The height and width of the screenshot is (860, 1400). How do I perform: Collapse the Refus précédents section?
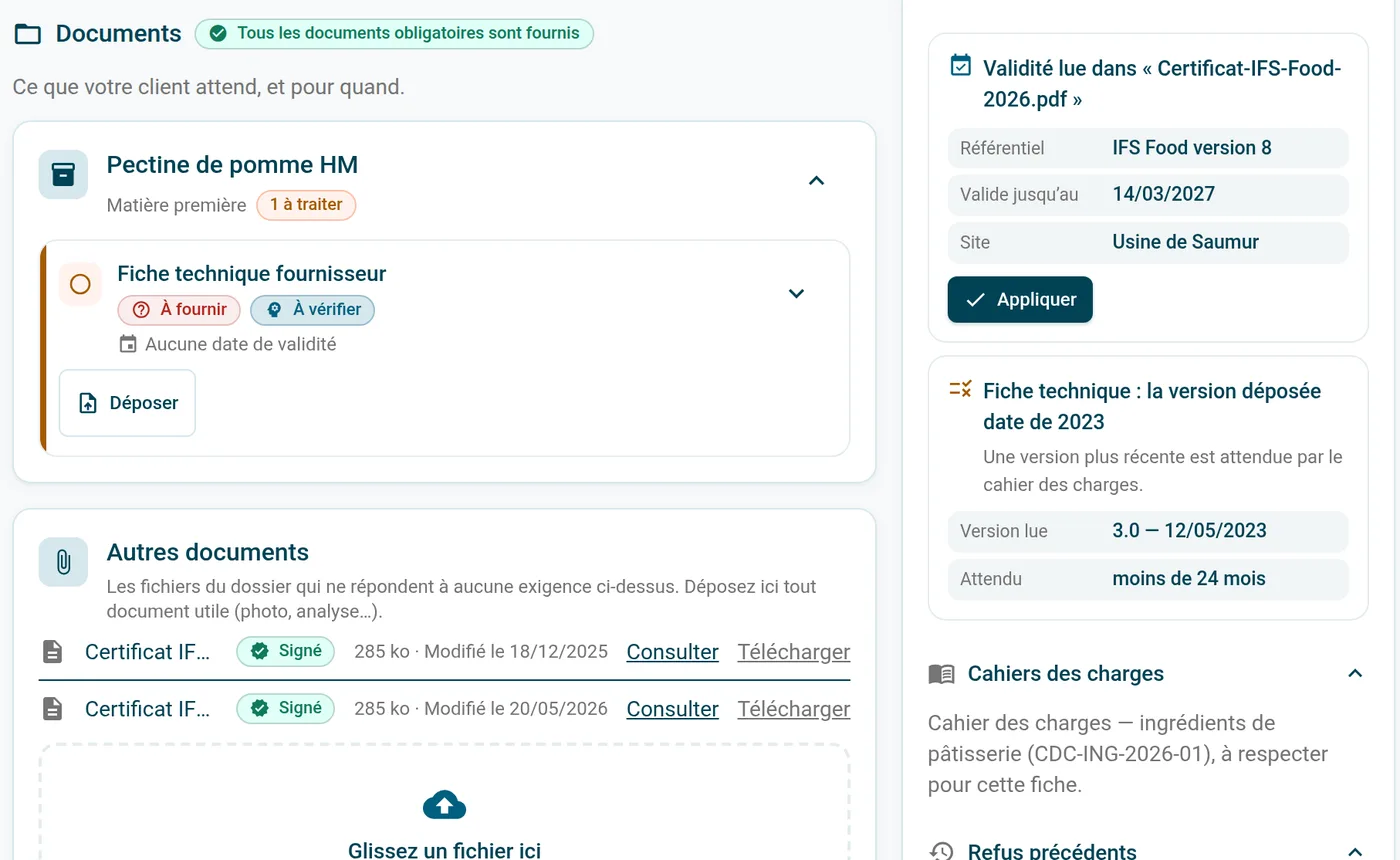[x=1355, y=852]
